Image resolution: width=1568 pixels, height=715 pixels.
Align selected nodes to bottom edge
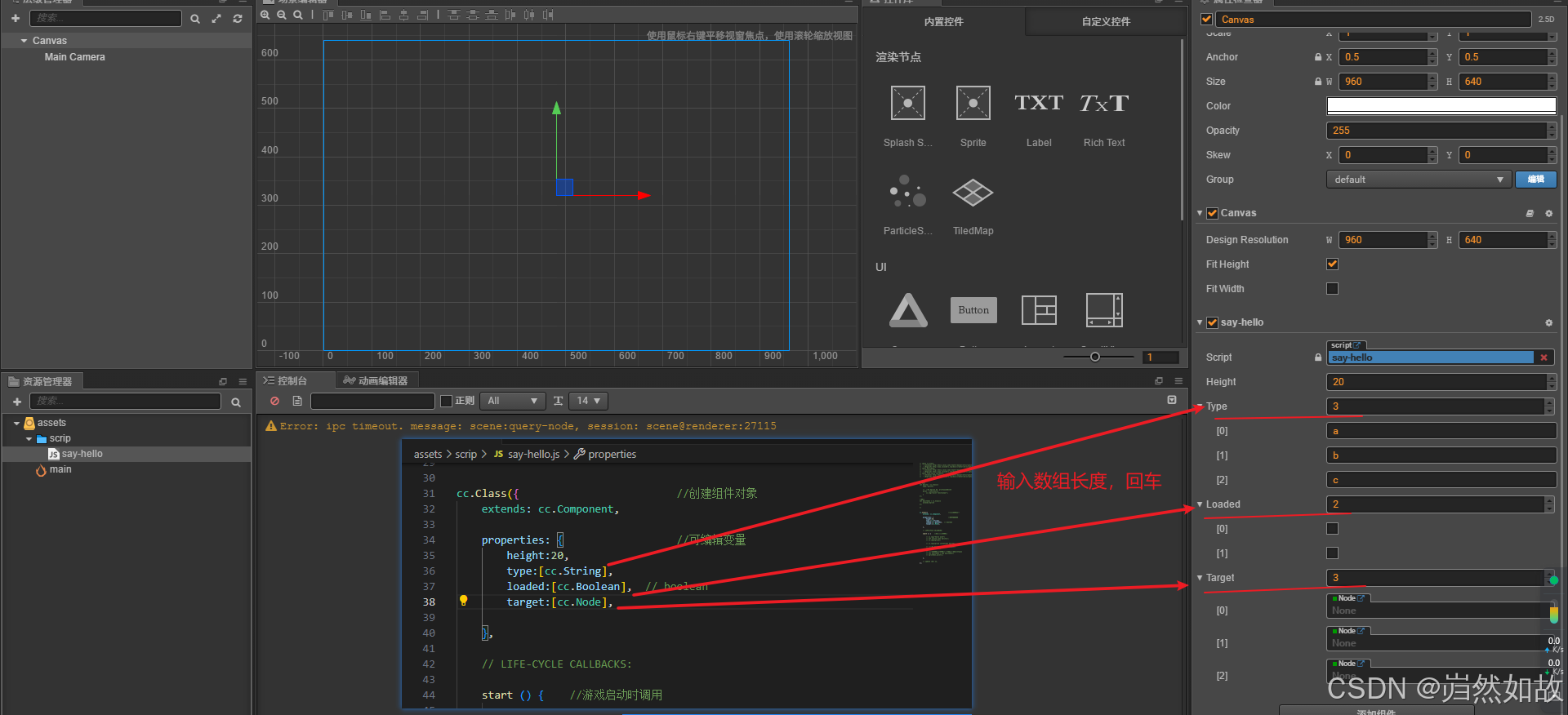(x=366, y=15)
